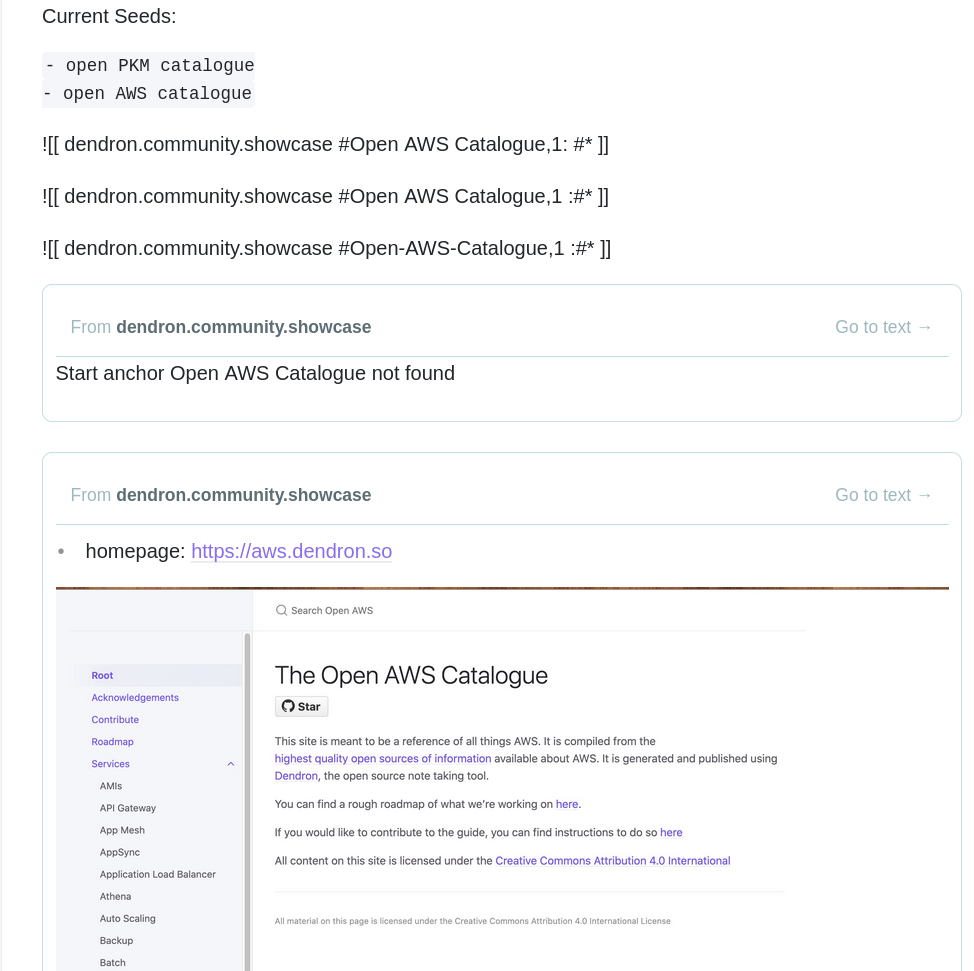This screenshot has width=974, height=971.
Task: Click the magnifying glass search icon
Action: pyautogui.click(x=281, y=610)
